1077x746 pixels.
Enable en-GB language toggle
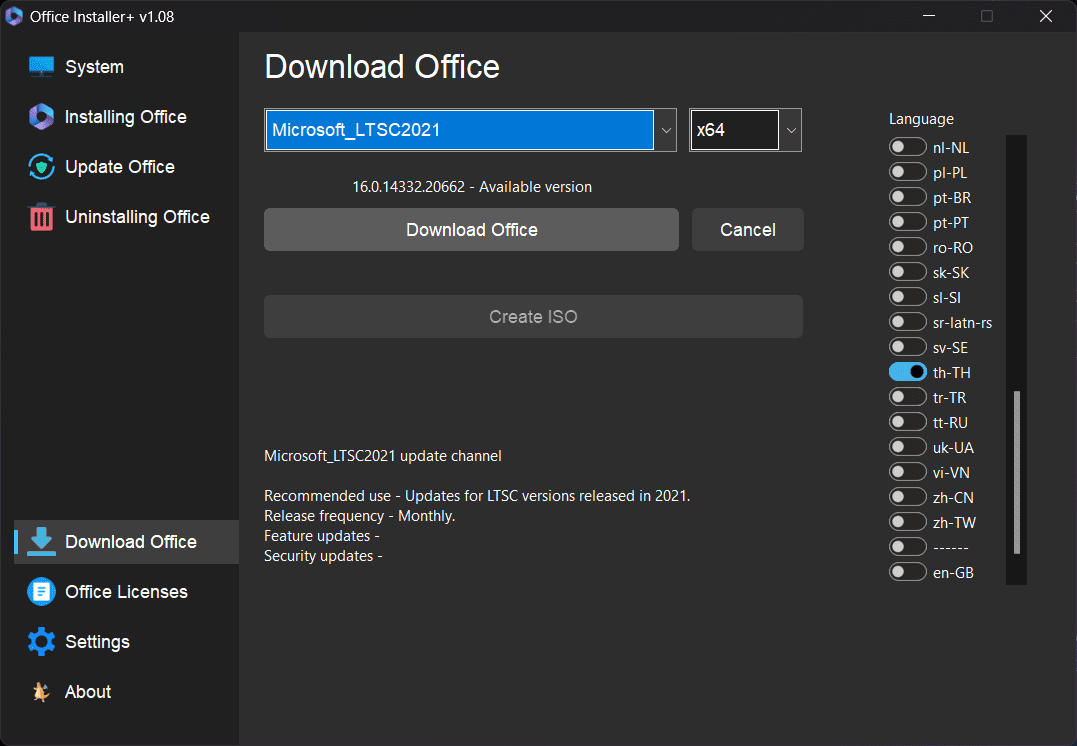[x=907, y=572]
